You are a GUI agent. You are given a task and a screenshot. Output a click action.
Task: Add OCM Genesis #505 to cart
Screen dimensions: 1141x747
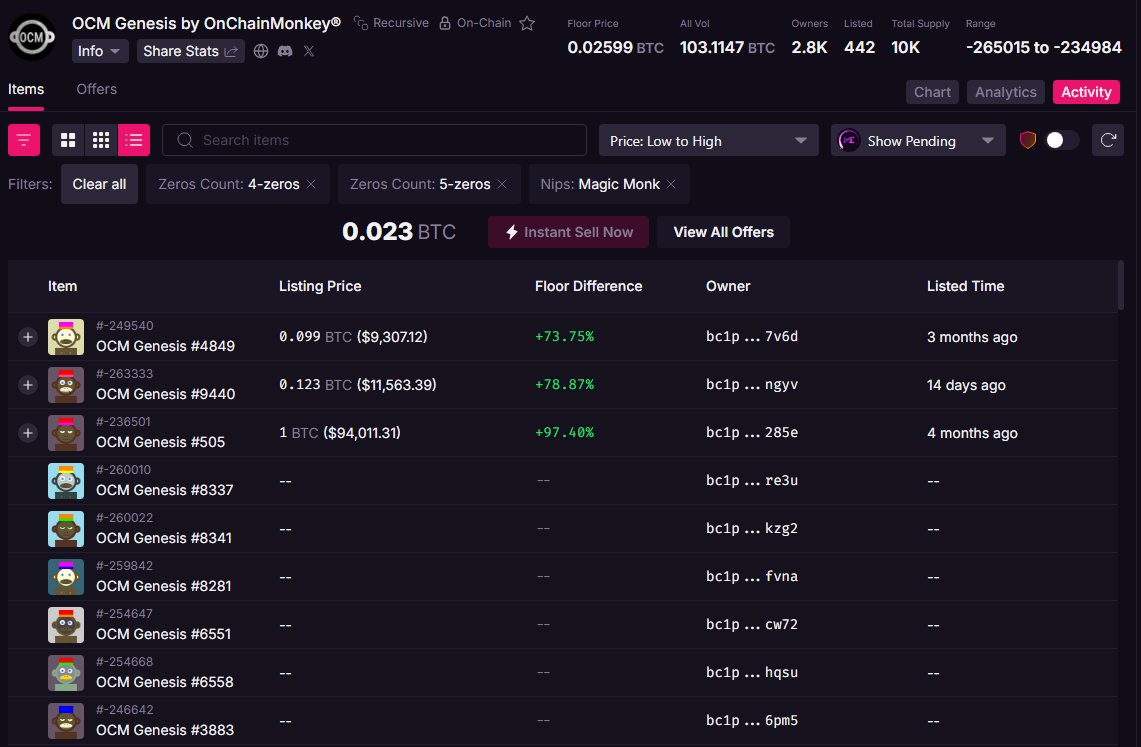(x=28, y=433)
